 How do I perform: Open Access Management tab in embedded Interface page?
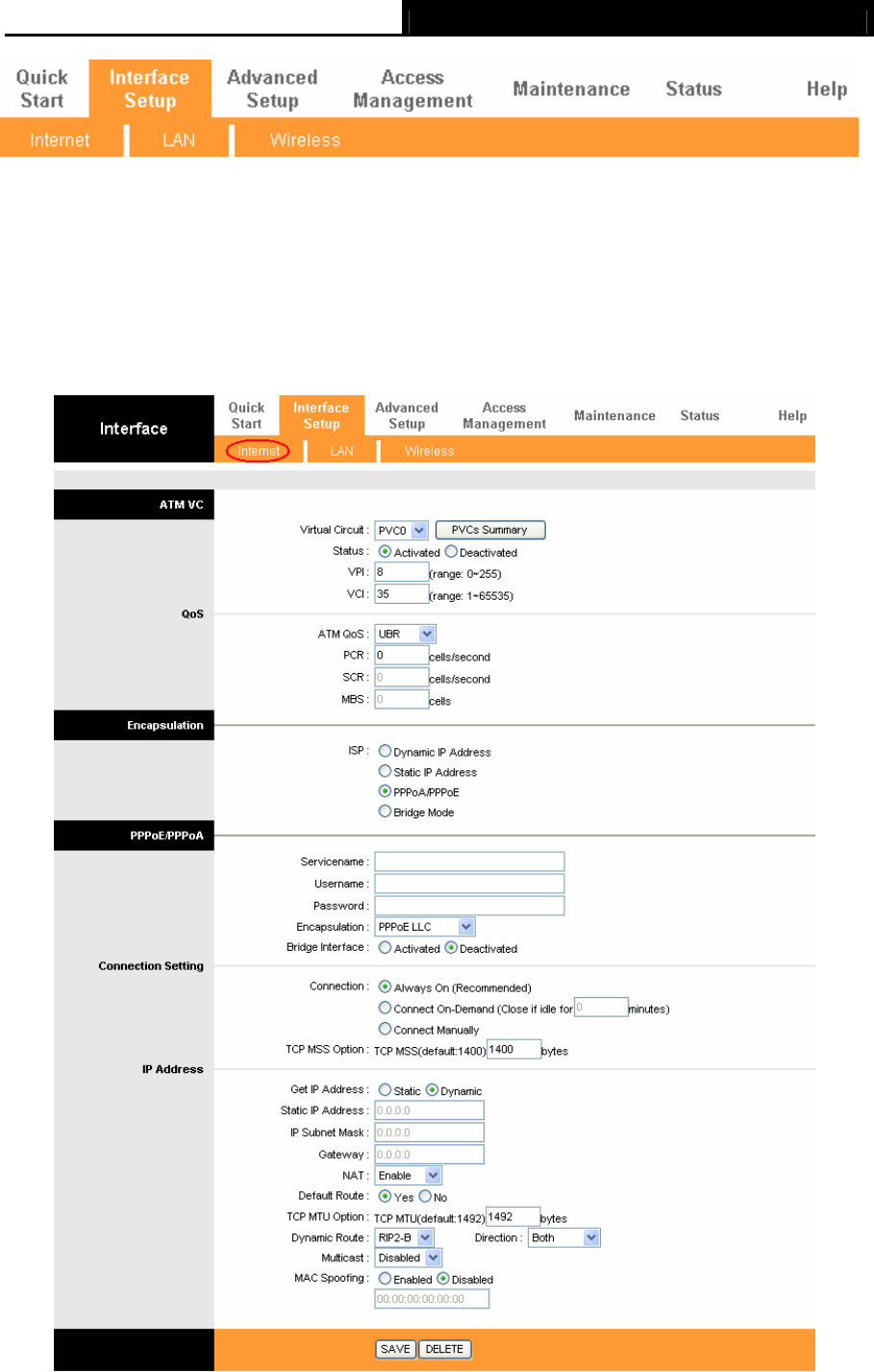point(504,415)
